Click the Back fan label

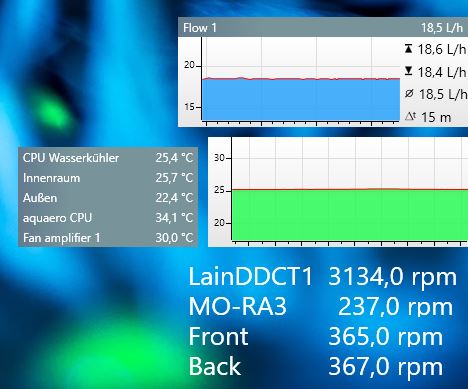[x=215, y=366]
